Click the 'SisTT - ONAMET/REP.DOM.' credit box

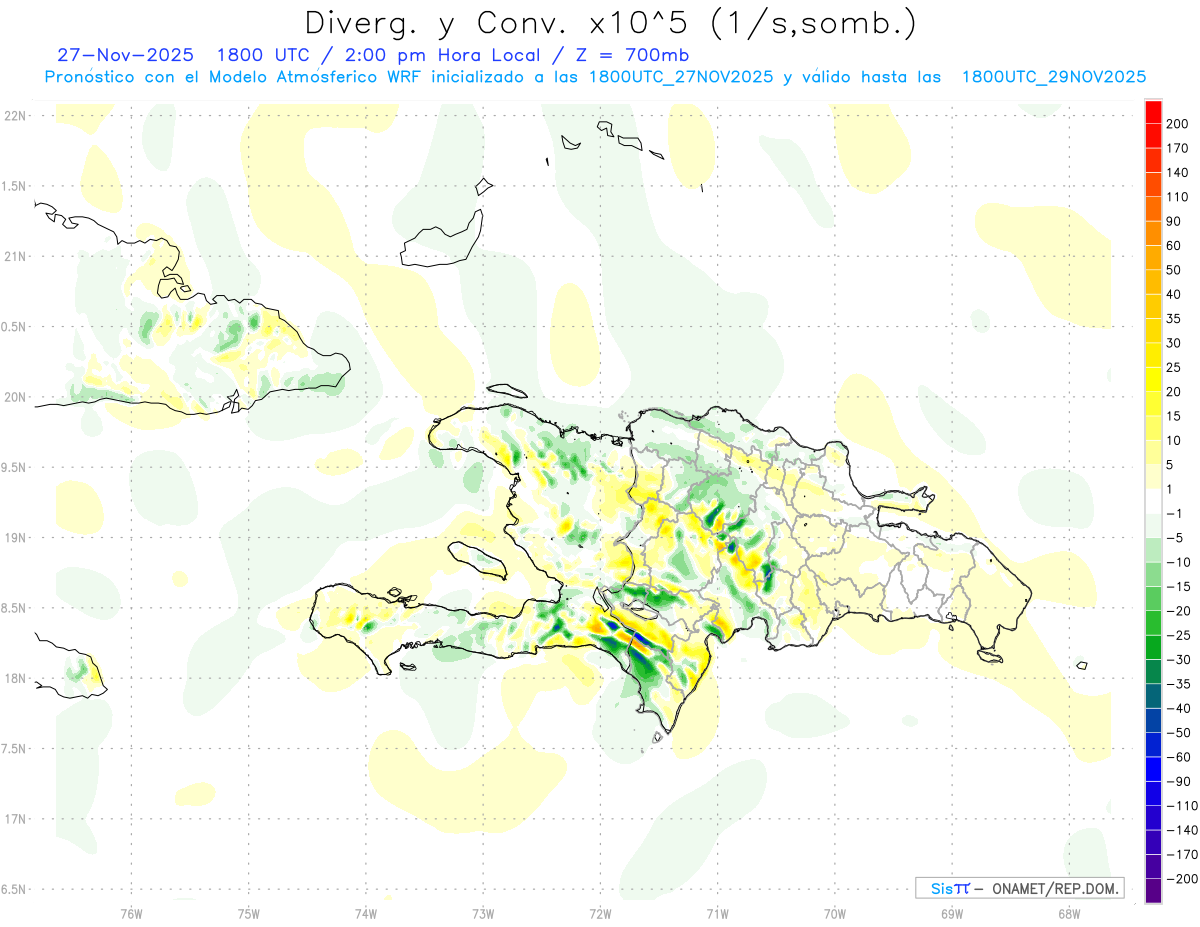tap(1020, 888)
